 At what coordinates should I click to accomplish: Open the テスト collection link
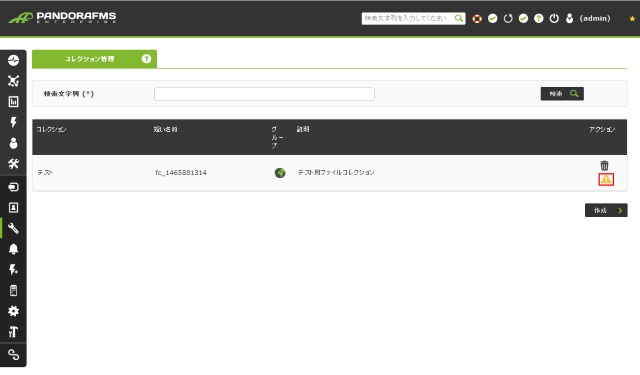click(x=45, y=172)
